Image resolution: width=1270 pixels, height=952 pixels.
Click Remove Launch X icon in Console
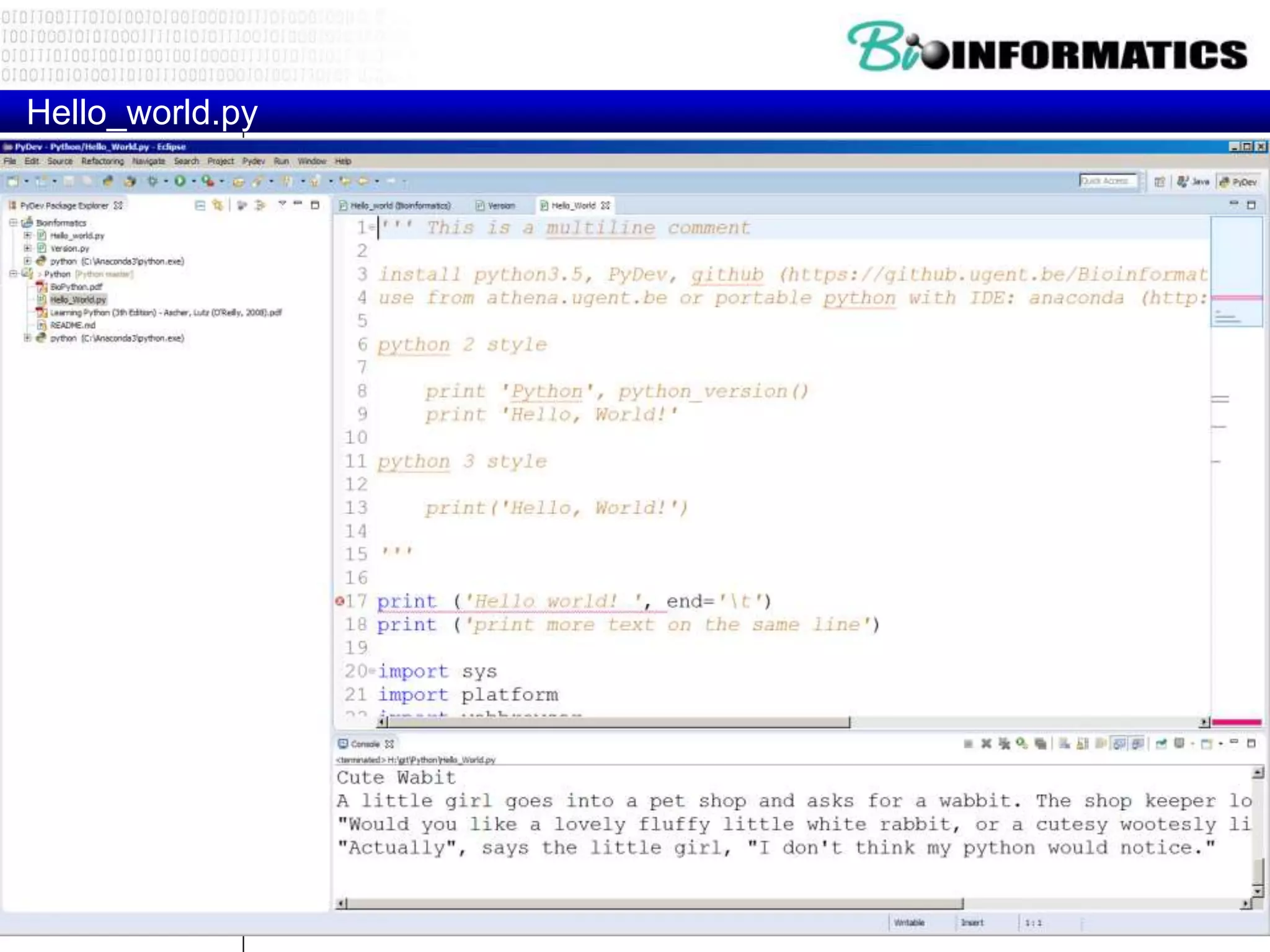pyautogui.click(x=986, y=744)
